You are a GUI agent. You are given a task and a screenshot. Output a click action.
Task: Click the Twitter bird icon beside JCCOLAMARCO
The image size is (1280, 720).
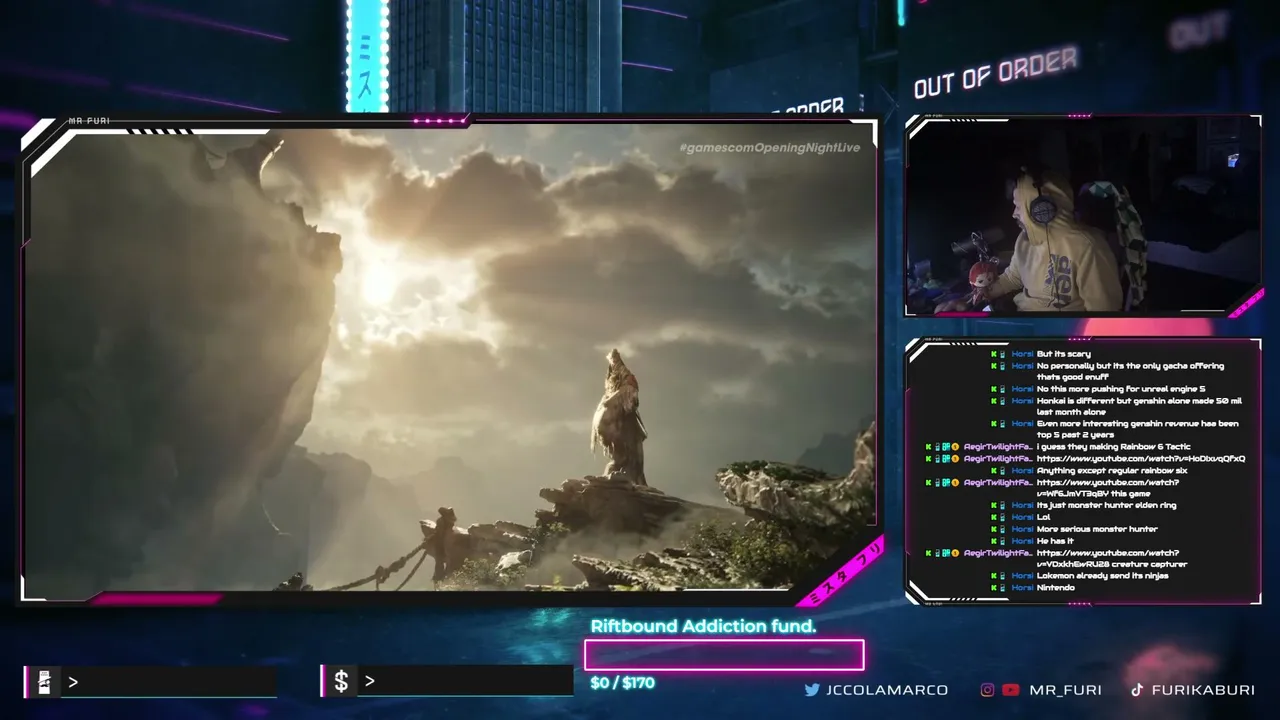coord(812,690)
